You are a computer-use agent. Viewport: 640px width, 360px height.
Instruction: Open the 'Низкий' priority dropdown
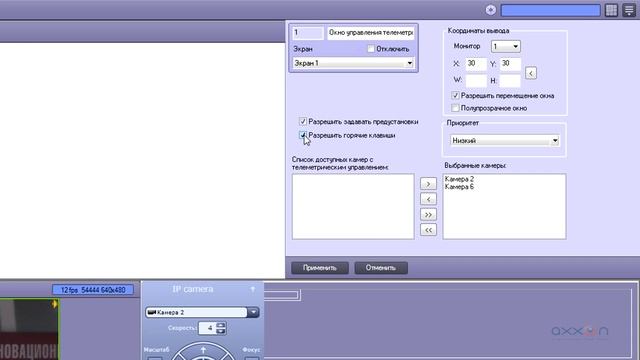504,140
